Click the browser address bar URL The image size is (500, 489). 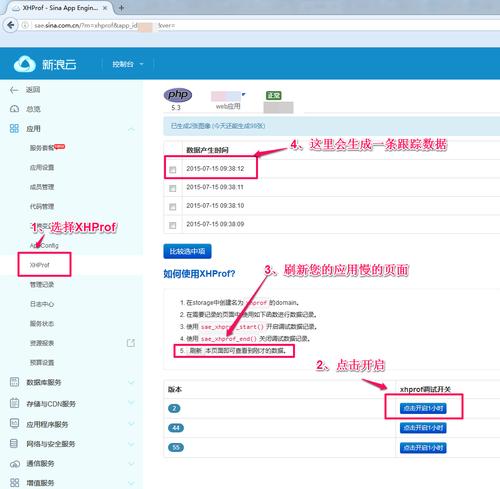coord(105,25)
